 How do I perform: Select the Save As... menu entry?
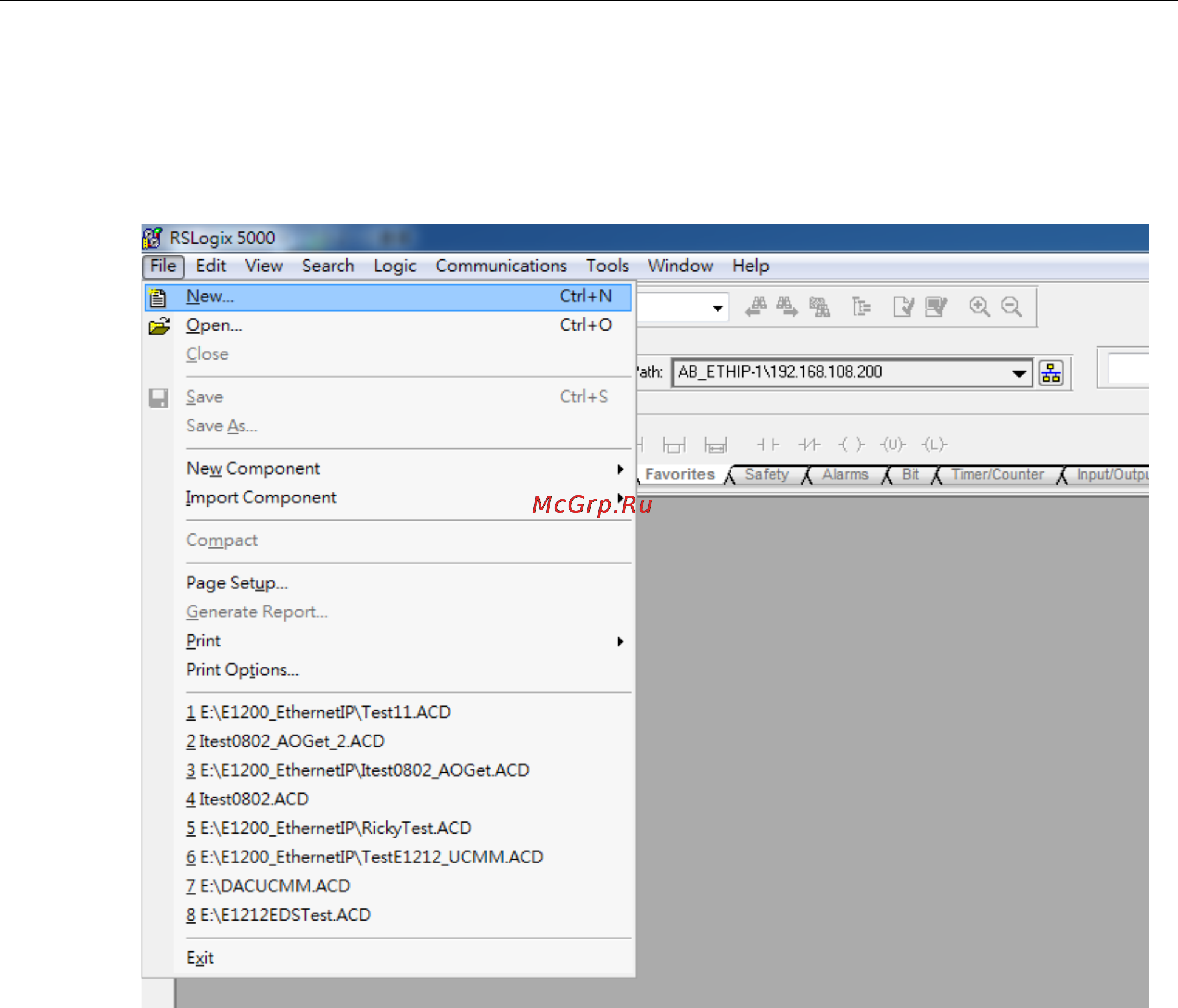(x=389, y=427)
